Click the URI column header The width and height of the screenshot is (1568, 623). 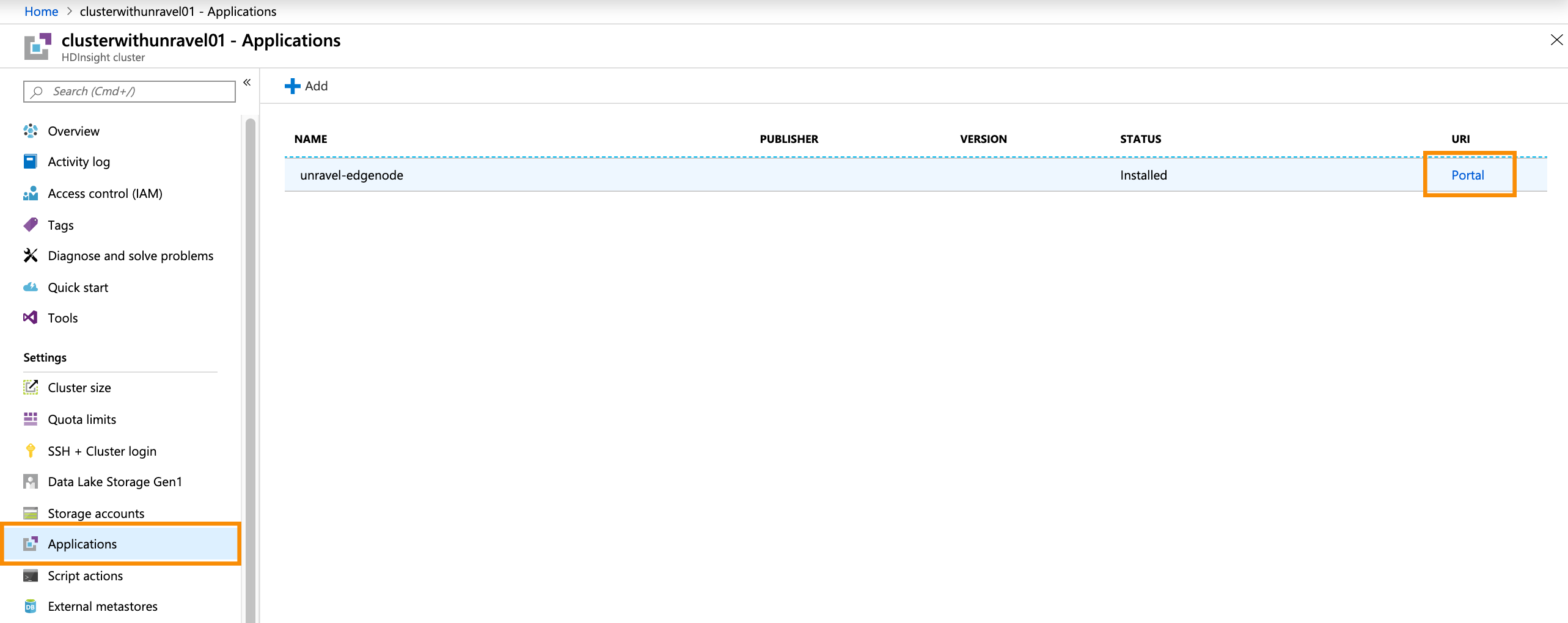tap(1460, 139)
